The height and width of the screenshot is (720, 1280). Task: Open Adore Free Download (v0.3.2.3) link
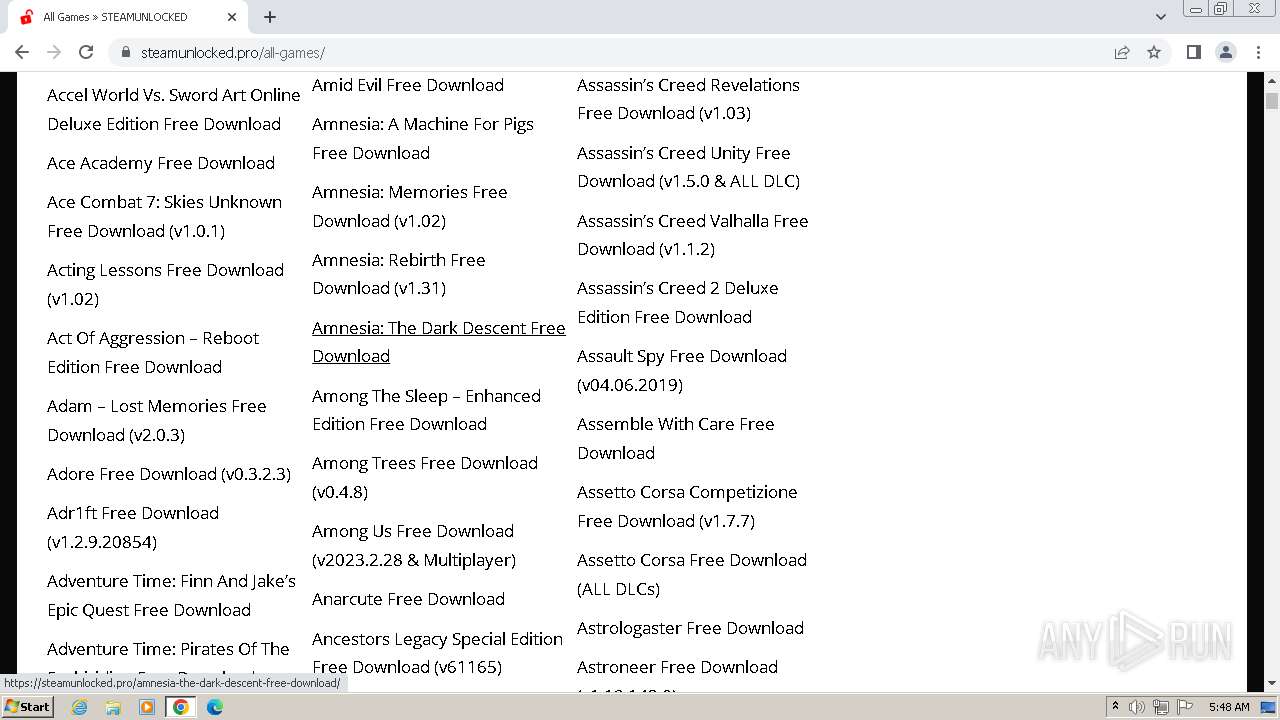click(x=169, y=474)
